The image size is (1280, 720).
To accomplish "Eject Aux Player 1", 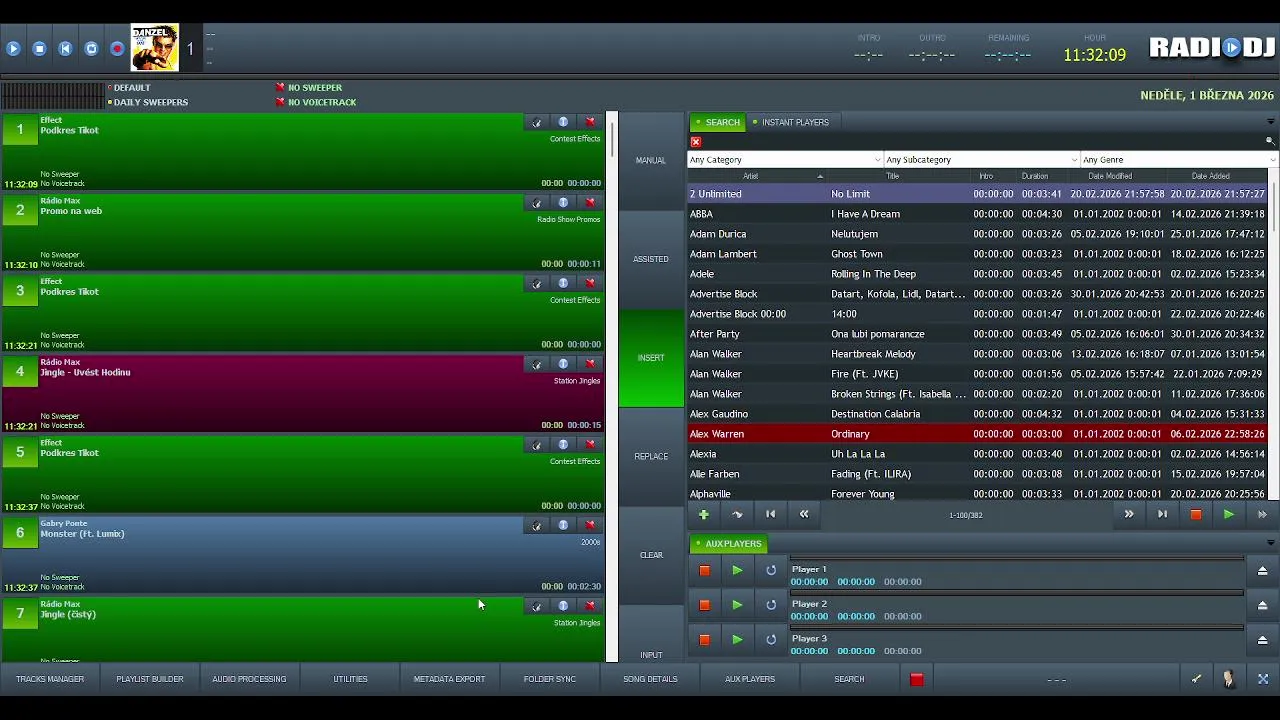I will 1262,570.
